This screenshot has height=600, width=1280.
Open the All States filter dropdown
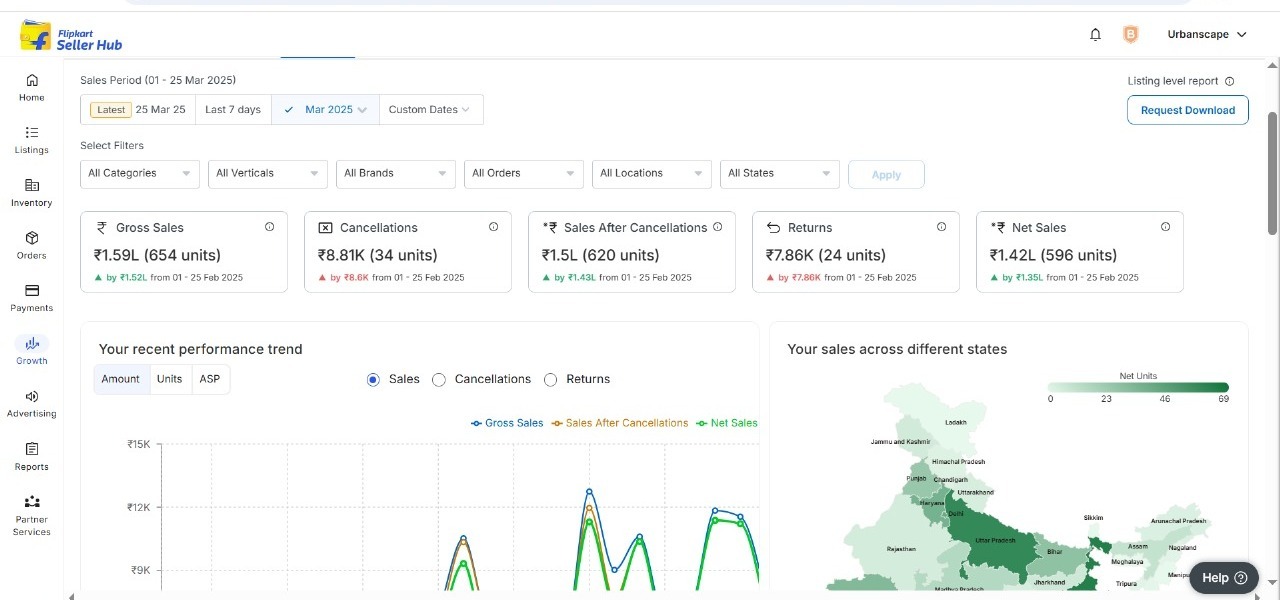(x=780, y=174)
